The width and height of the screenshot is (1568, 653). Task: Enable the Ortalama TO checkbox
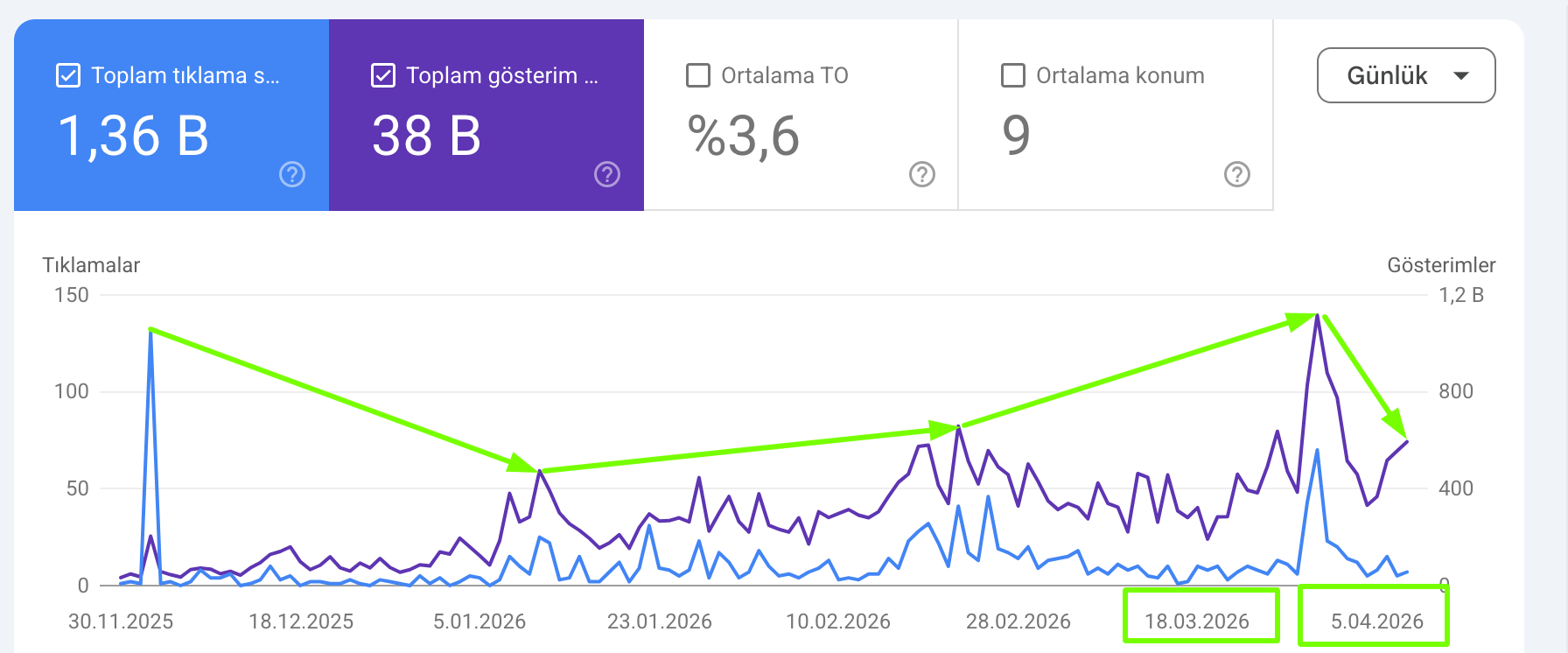pos(698,75)
